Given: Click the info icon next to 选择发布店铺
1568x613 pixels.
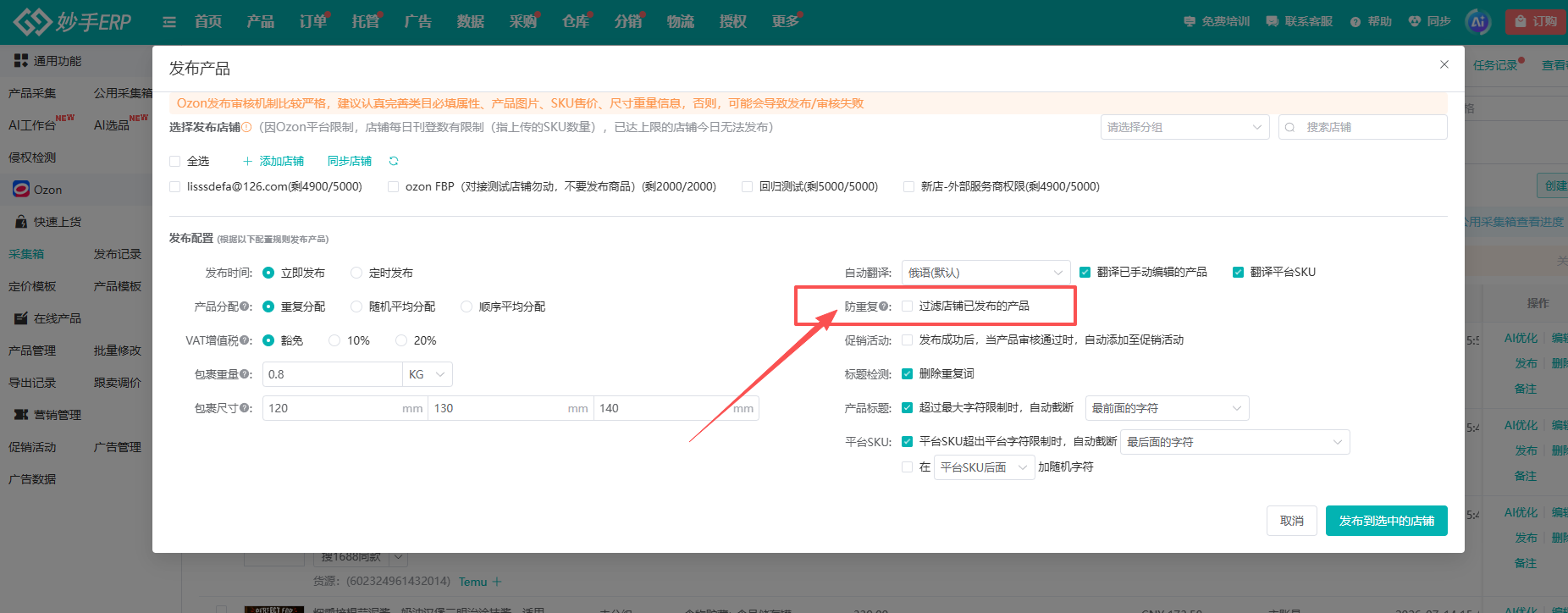Looking at the screenshot, I should pyautogui.click(x=246, y=127).
